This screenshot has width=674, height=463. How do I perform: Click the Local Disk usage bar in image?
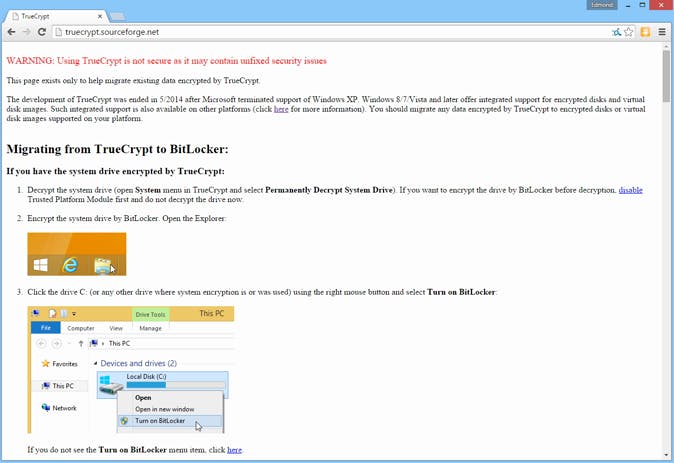tap(175, 385)
